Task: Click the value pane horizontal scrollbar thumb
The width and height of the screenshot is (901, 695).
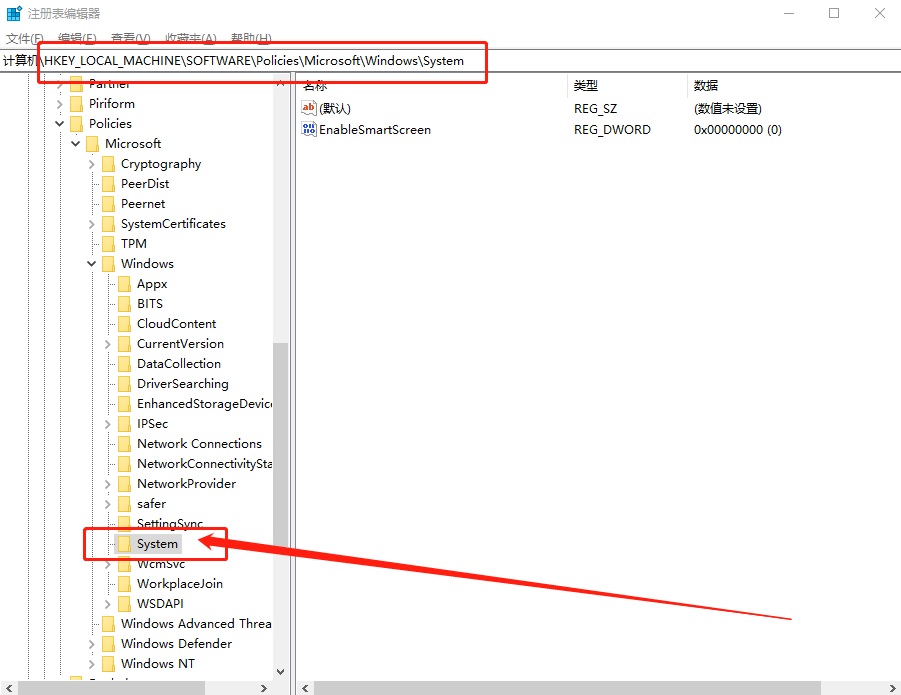Action: pyautogui.click(x=567, y=688)
